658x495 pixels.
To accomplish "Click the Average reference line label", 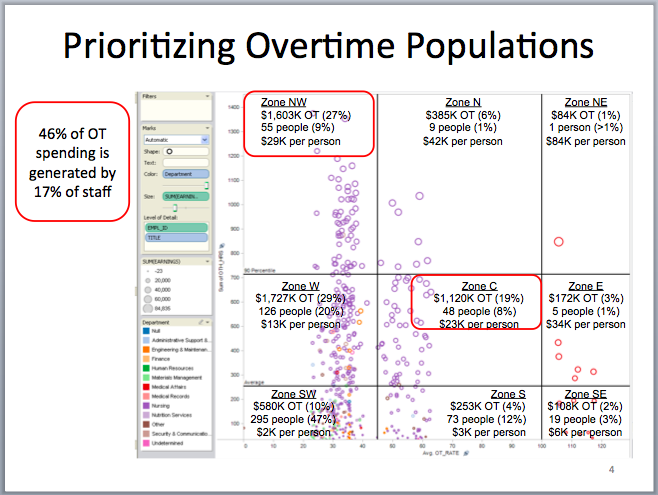I will click(254, 383).
